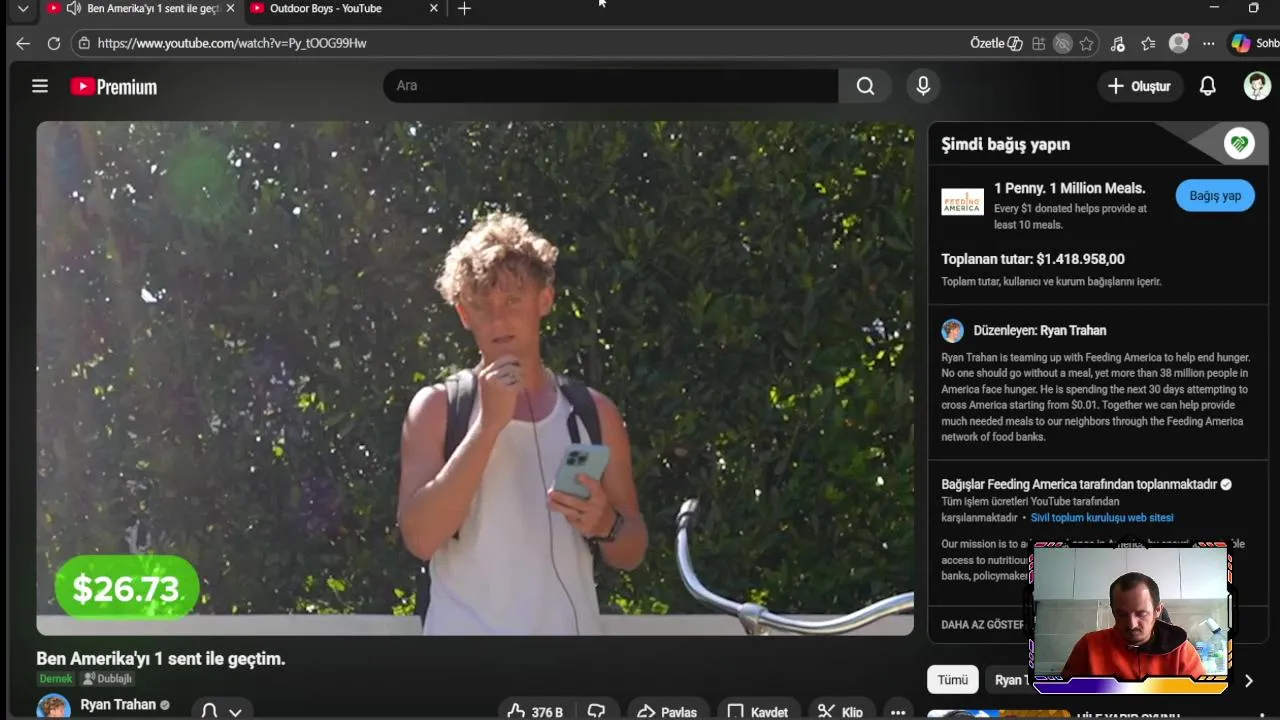Share the video via Paylaş
This screenshot has height=720, width=1280.
[667, 712]
